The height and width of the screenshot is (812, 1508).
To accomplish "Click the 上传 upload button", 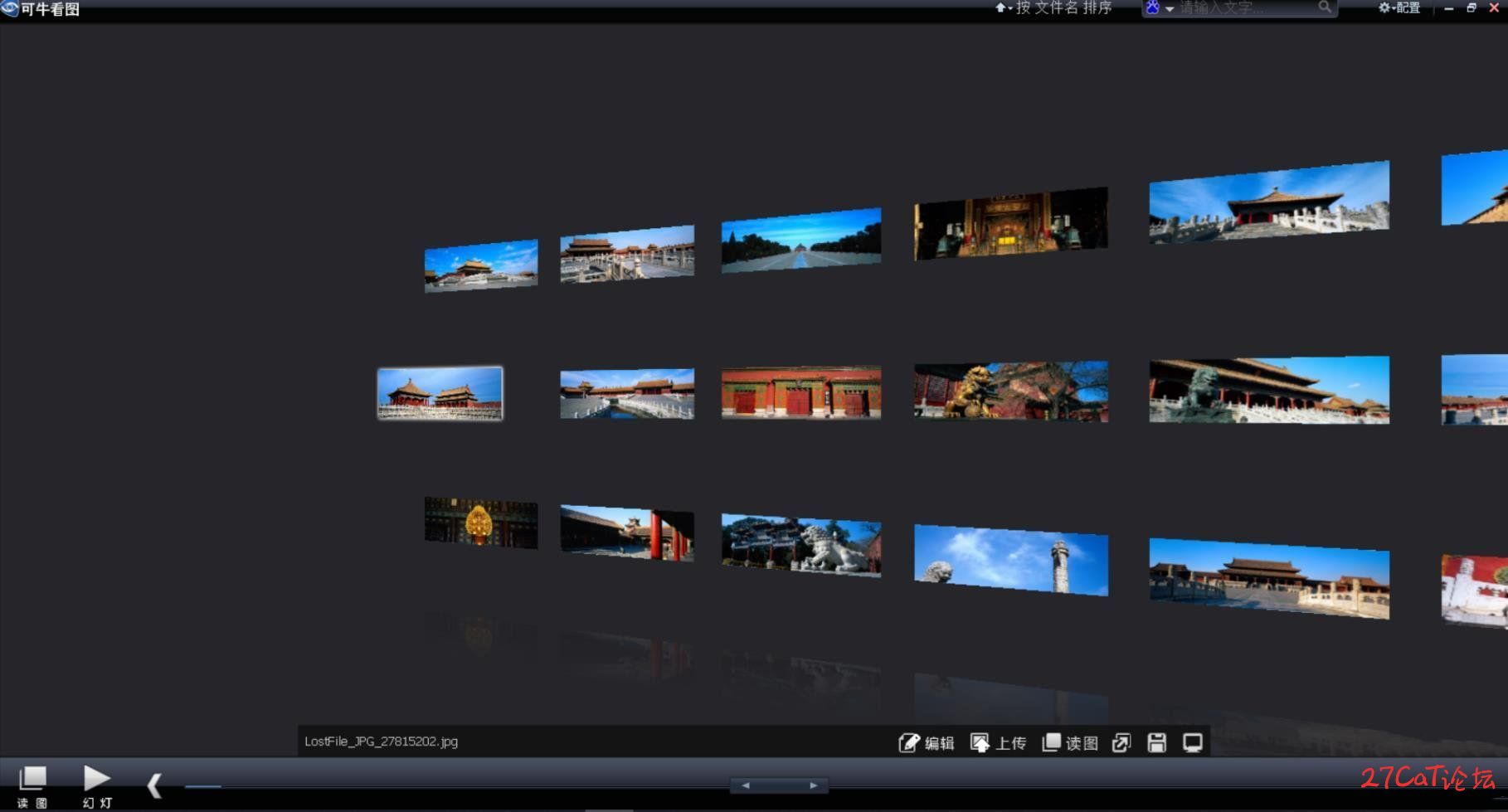I will tap(999, 742).
